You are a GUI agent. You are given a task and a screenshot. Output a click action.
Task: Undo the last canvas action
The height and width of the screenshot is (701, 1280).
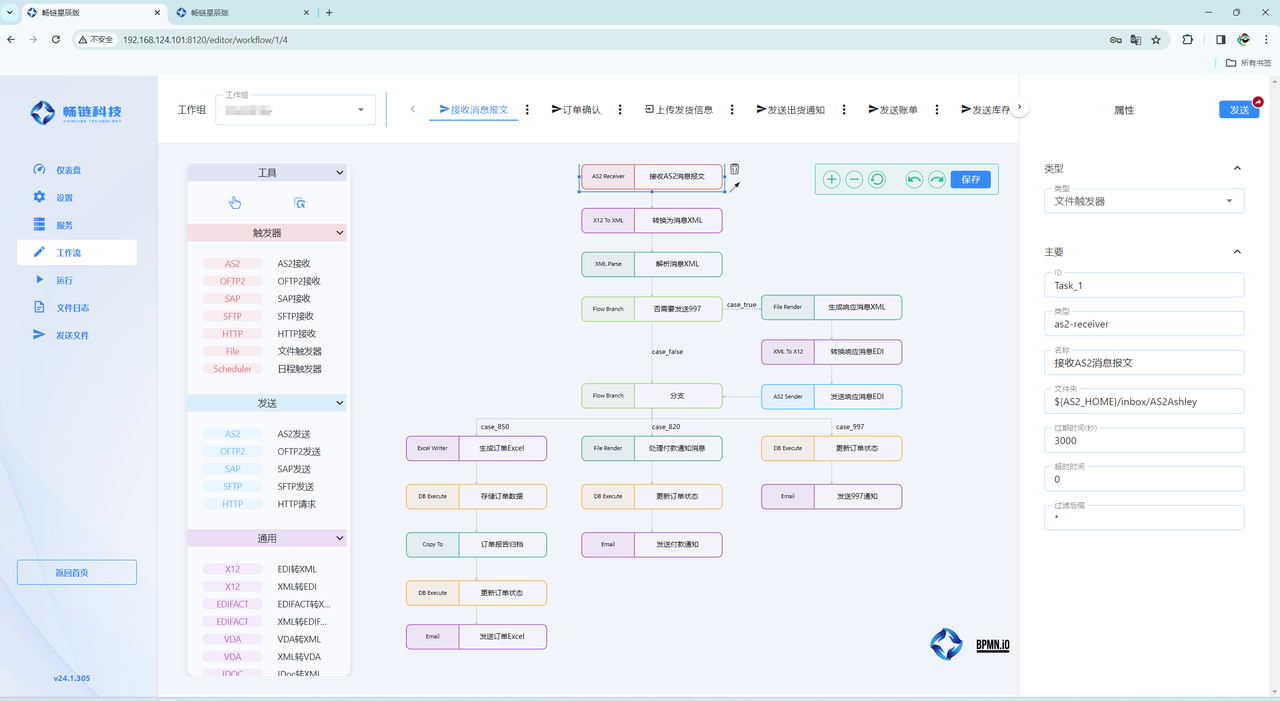point(914,179)
